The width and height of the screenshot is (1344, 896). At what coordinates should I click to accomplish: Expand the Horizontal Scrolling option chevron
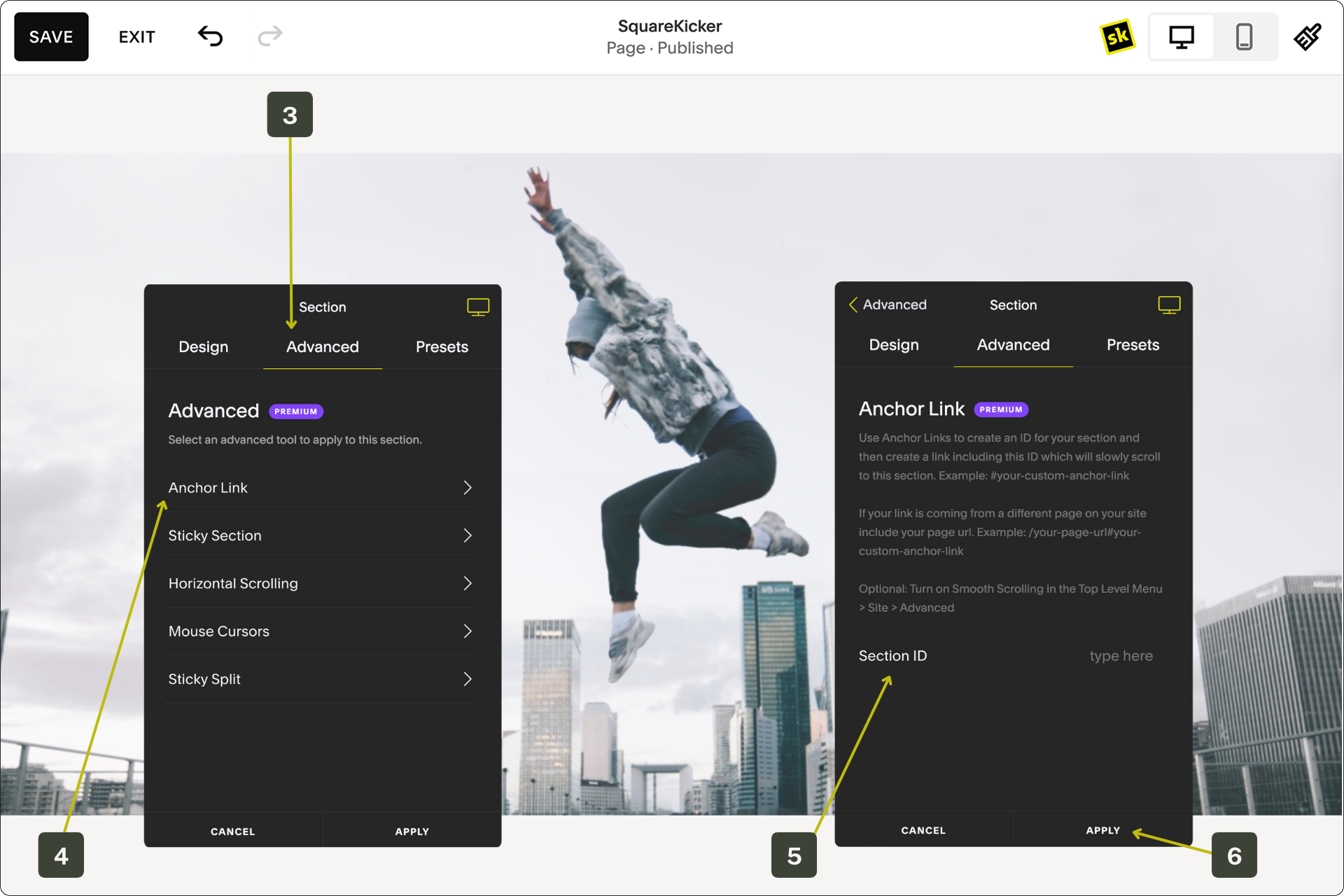click(x=468, y=583)
